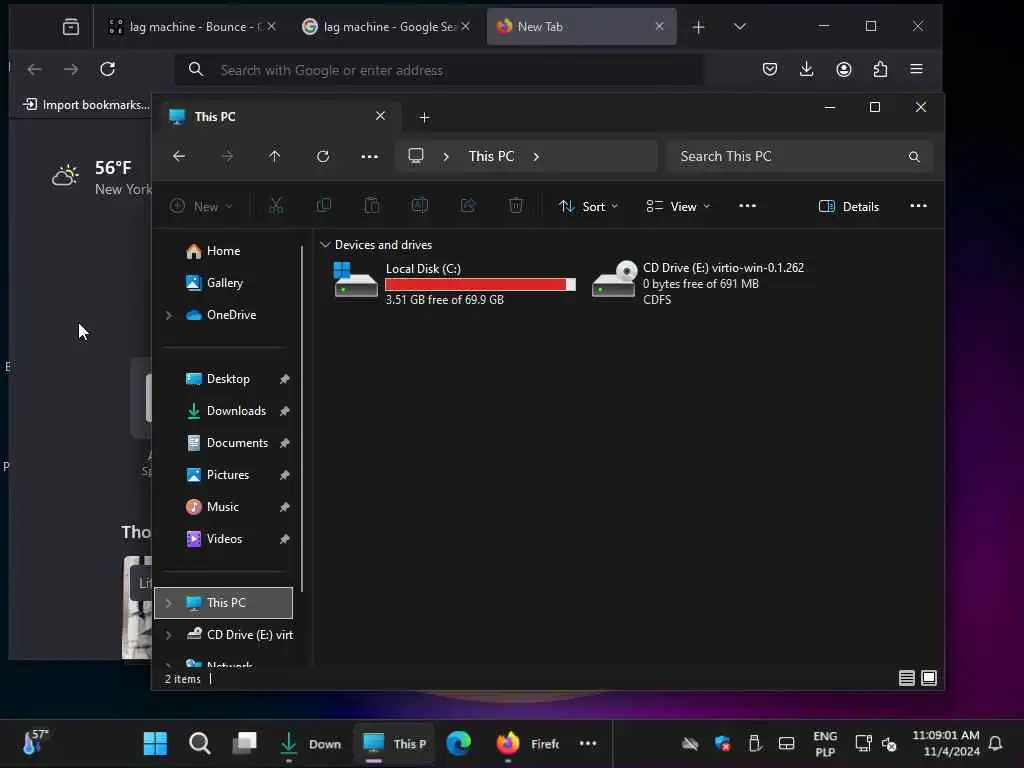The height and width of the screenshot is (768, 1024).
Task: Open the View dropdown
Action: (x=678, y=206)
